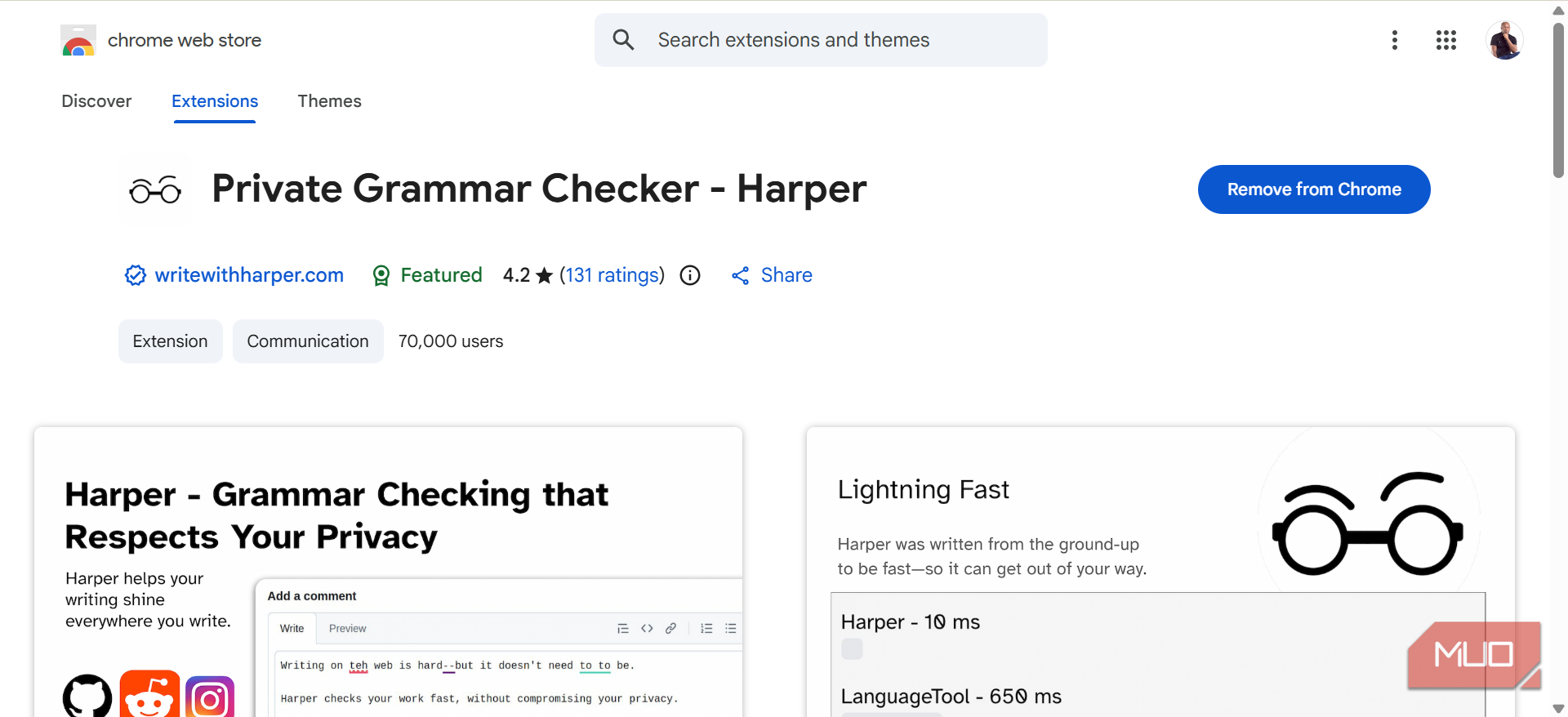
Task: Click the page title 'Private Grammar Checker - Harper'
Action: pyautogui.click(x=539, y=189)
